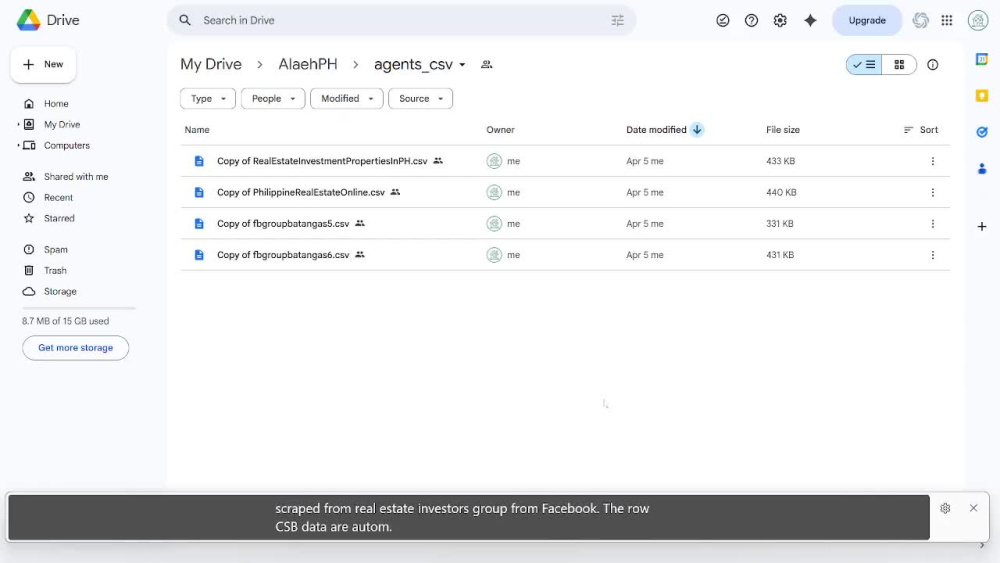Expand agents_csv folder dropdown arrow
This screenshot has height=563, width=1000.
pos(462,64)
